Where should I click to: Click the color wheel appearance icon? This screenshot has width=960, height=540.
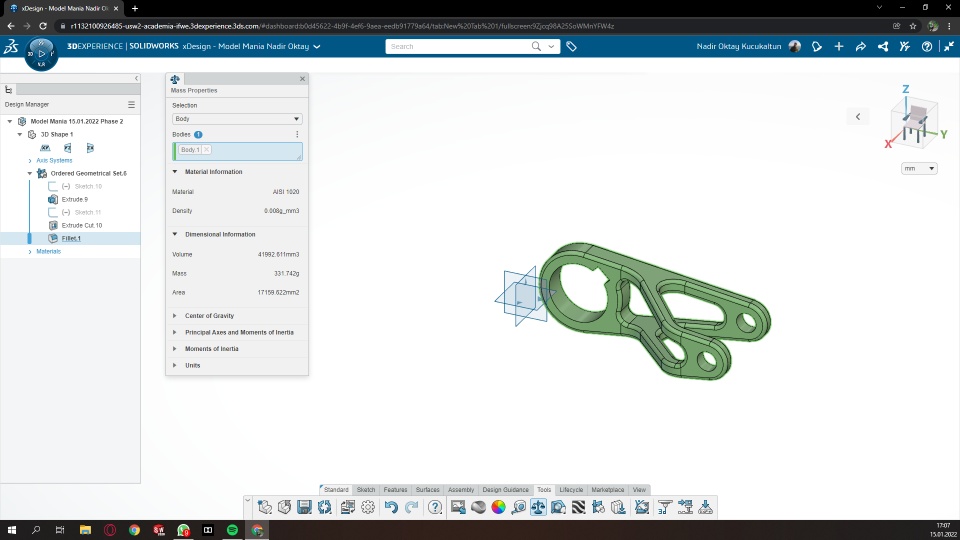point(498,507)
